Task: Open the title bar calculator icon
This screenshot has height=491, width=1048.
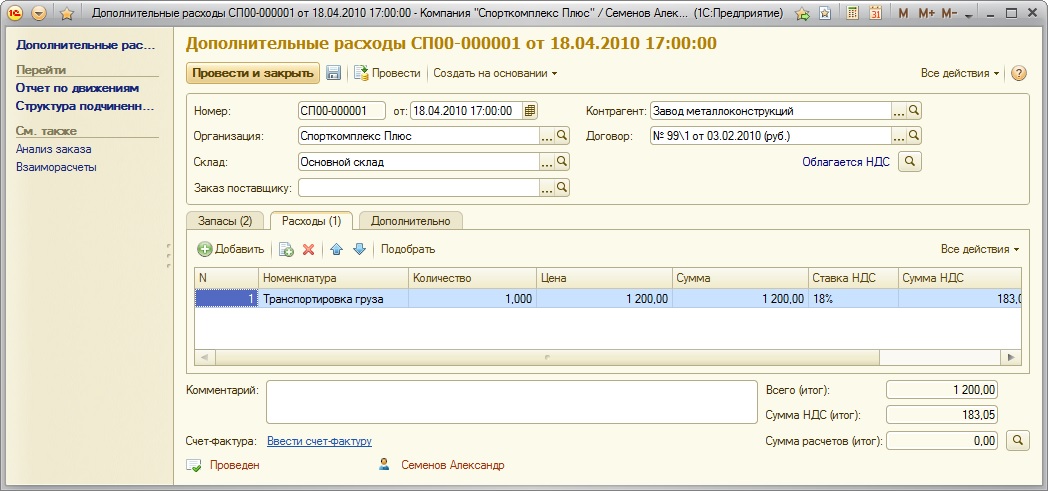Action: pos(852,14)
